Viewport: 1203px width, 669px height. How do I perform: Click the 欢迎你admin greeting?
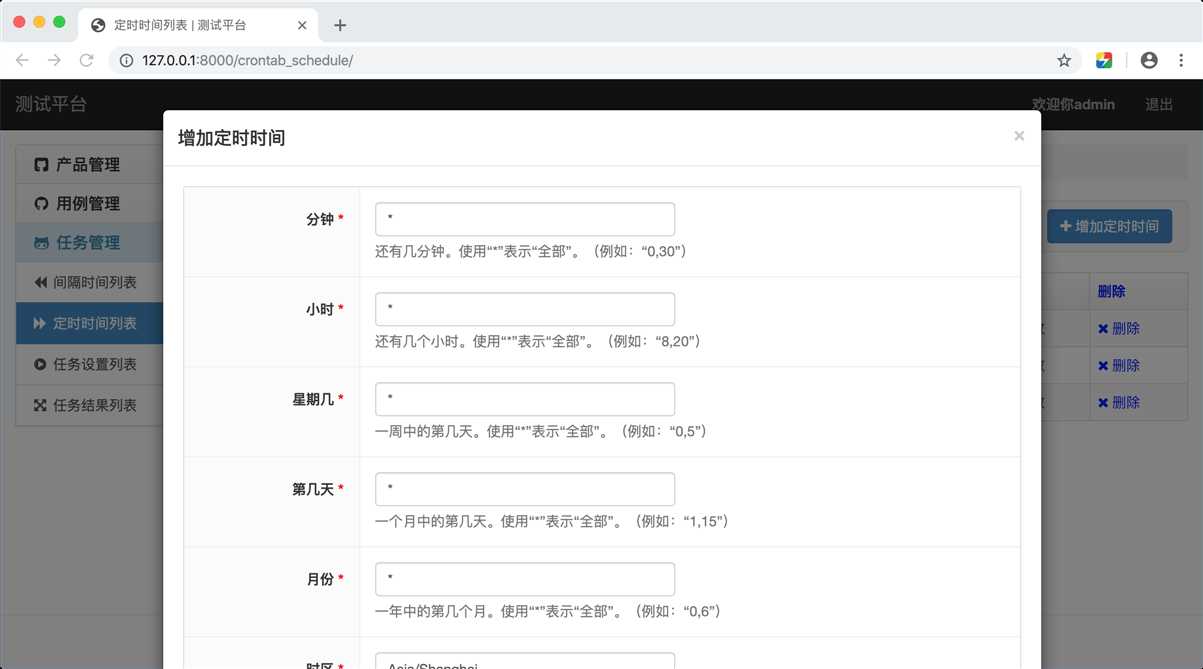click(x=1073, y=104)
